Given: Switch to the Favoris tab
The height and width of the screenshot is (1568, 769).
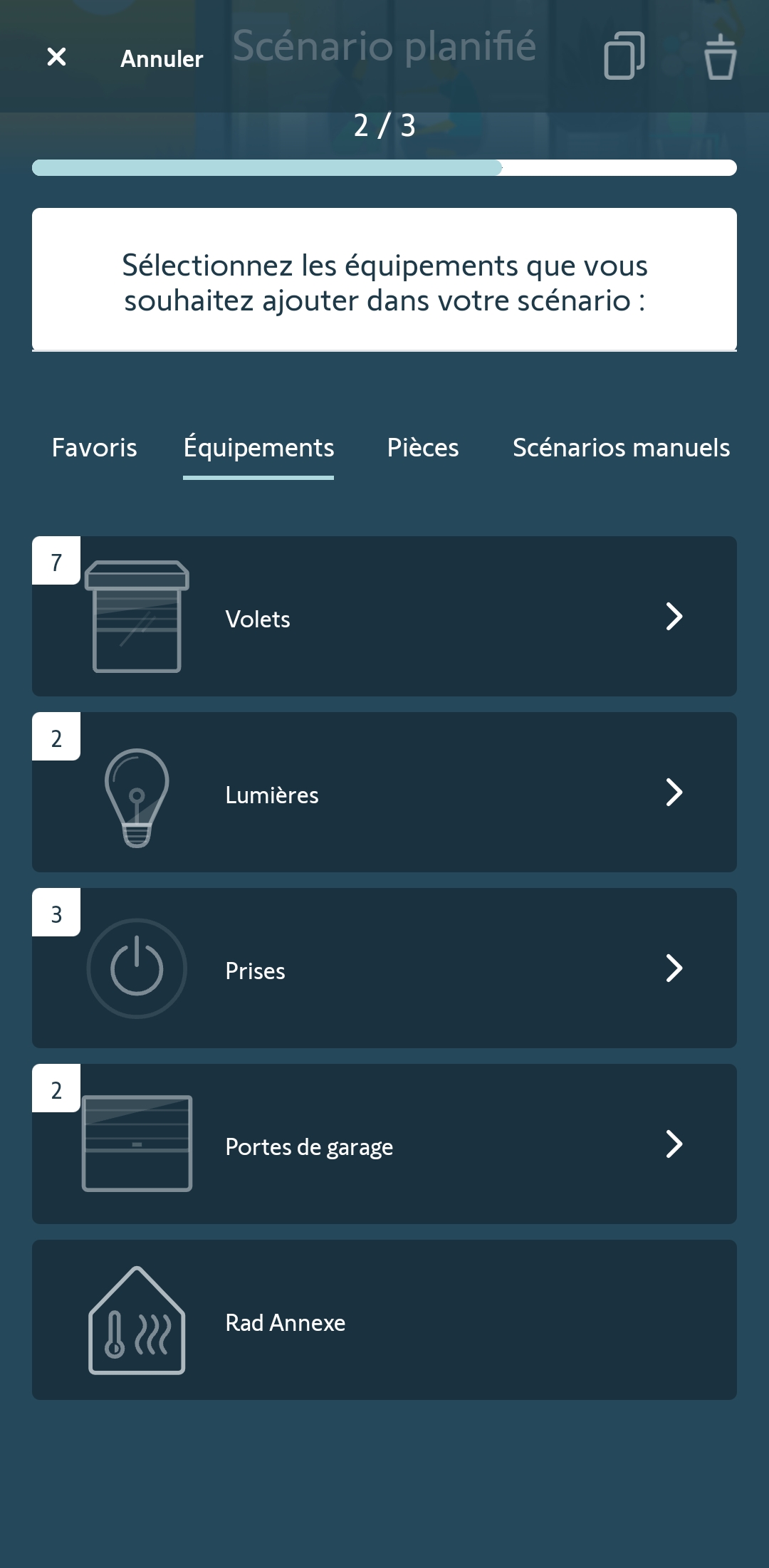Looking at the screenshot, I should click(x=95, y=448).
